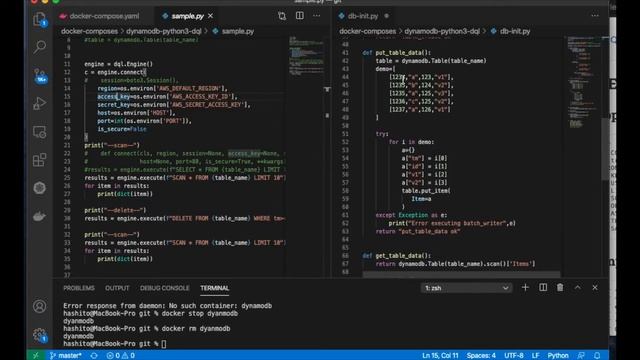
Task: Open the Remote Explorer view
Action: (x=40, y=132)
